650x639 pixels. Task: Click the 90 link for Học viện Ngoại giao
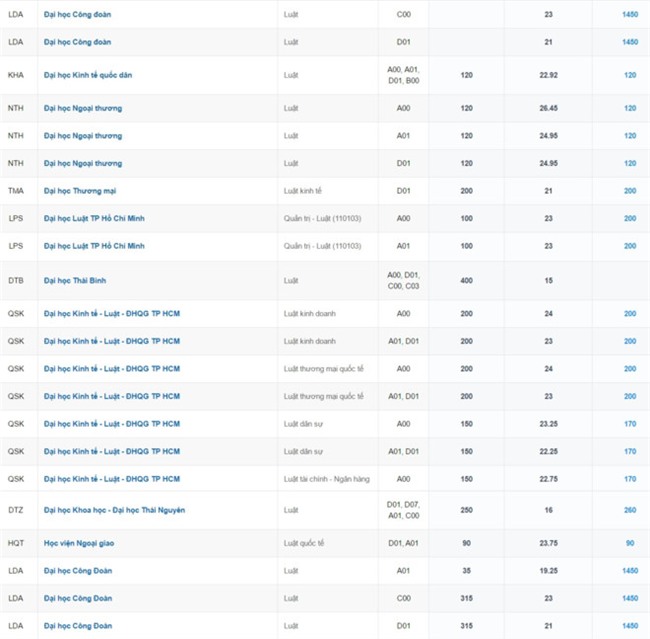point(630,543)
